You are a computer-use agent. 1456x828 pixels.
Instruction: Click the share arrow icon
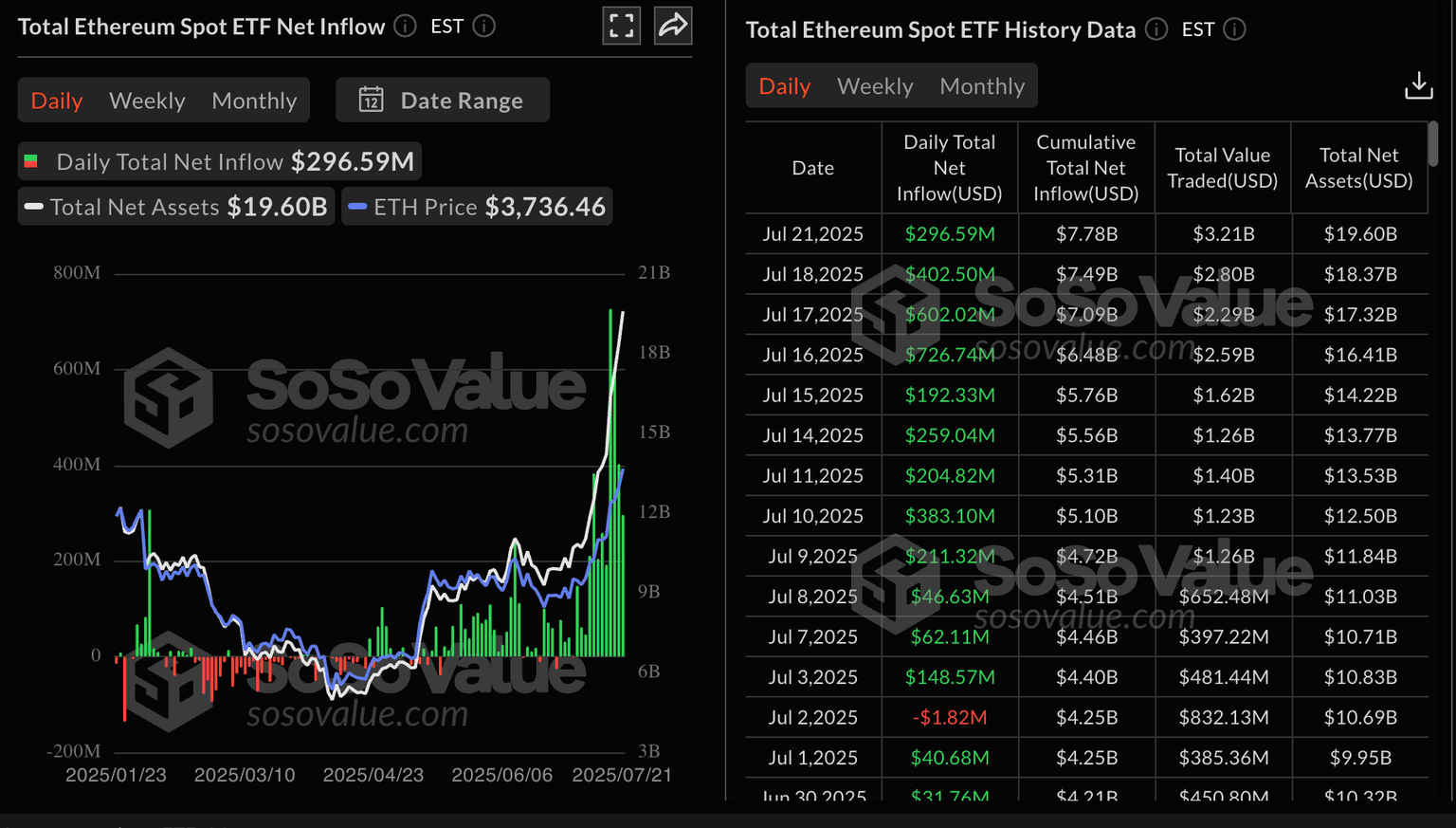pyautogui.click(x=673, y=26)
